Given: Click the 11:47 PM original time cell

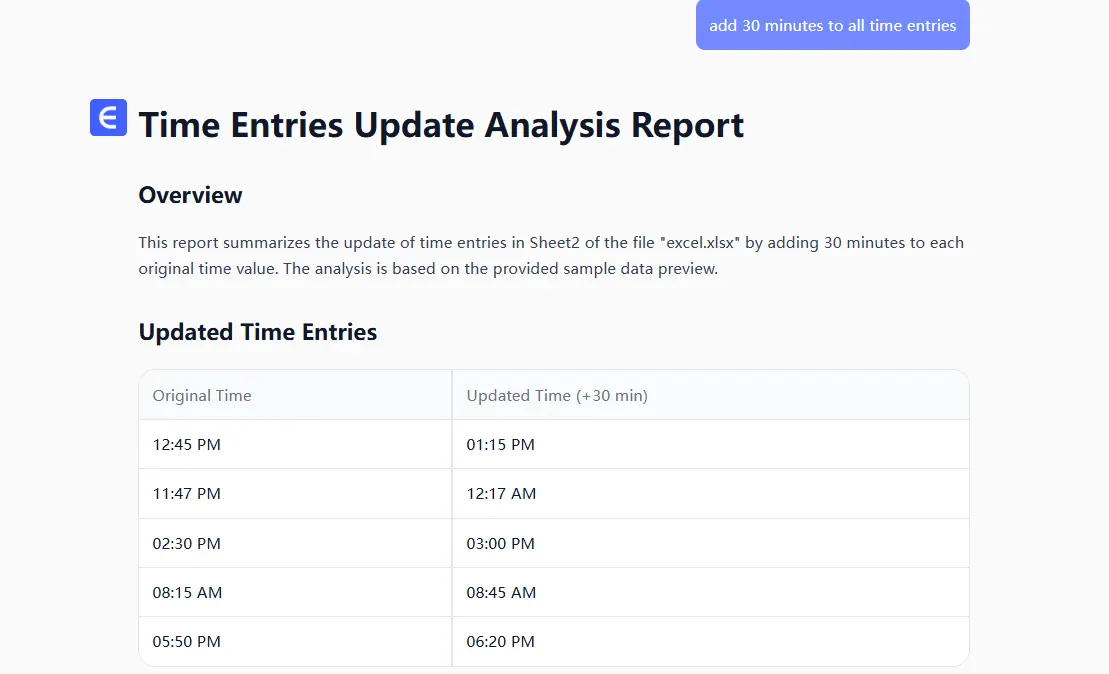Looking at the screenshot, I should pos(187,494).
